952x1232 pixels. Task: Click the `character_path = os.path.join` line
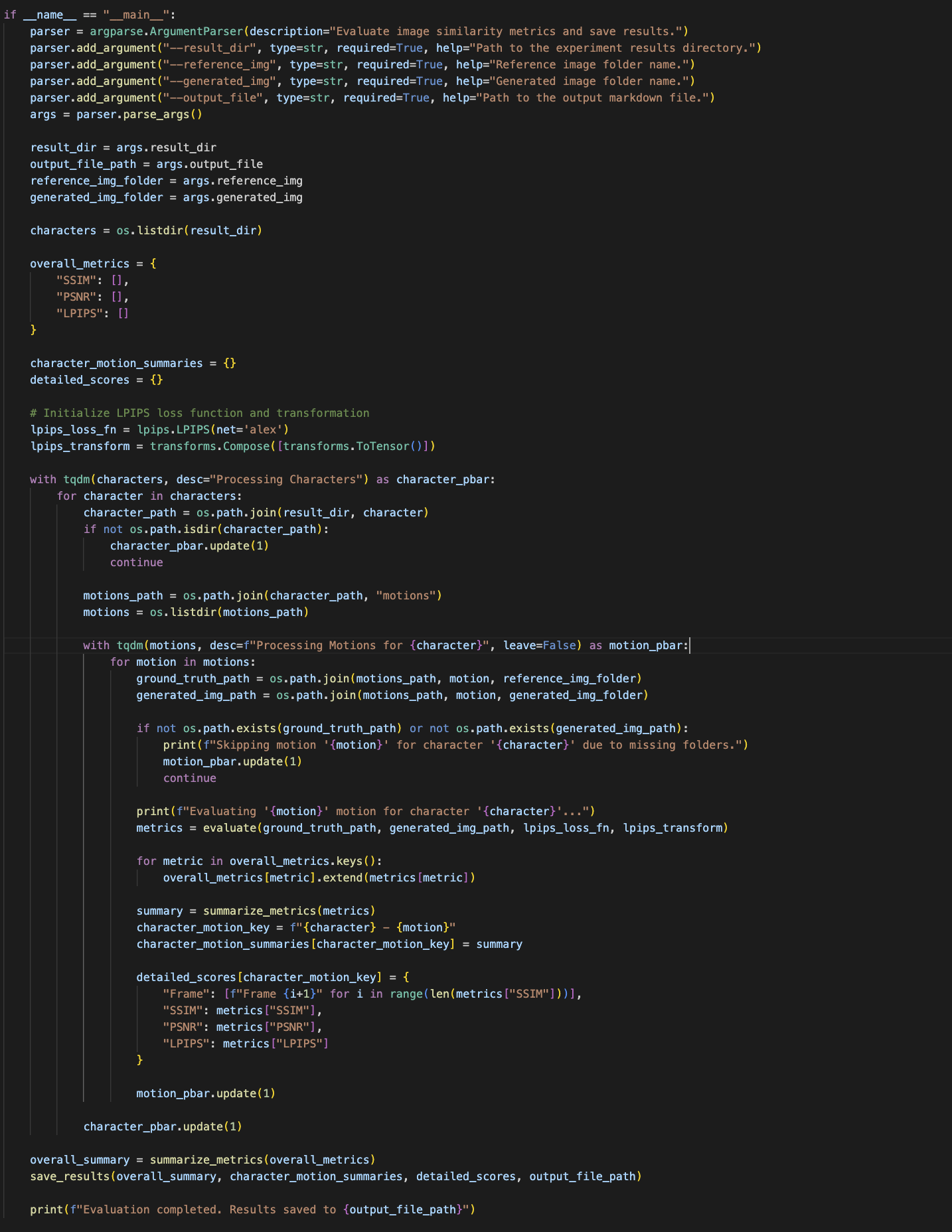(256, 512)
